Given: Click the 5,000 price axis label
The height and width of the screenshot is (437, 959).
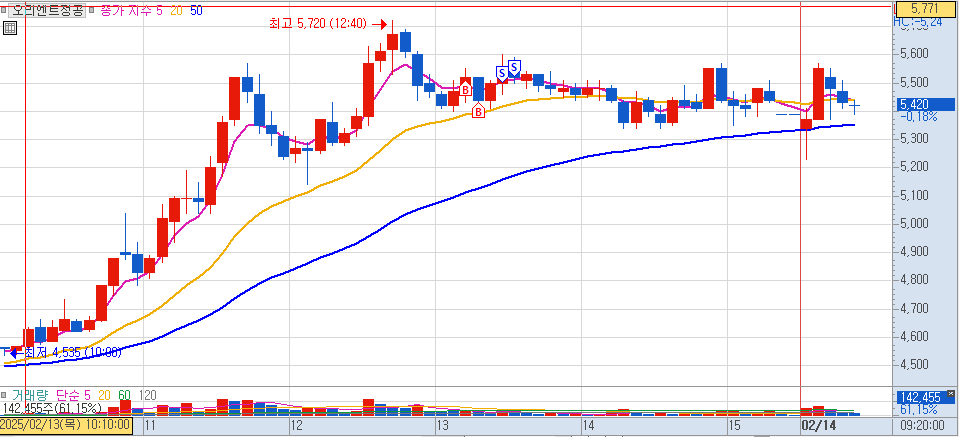Looking at the screenshot, I should tap(914, 224).
